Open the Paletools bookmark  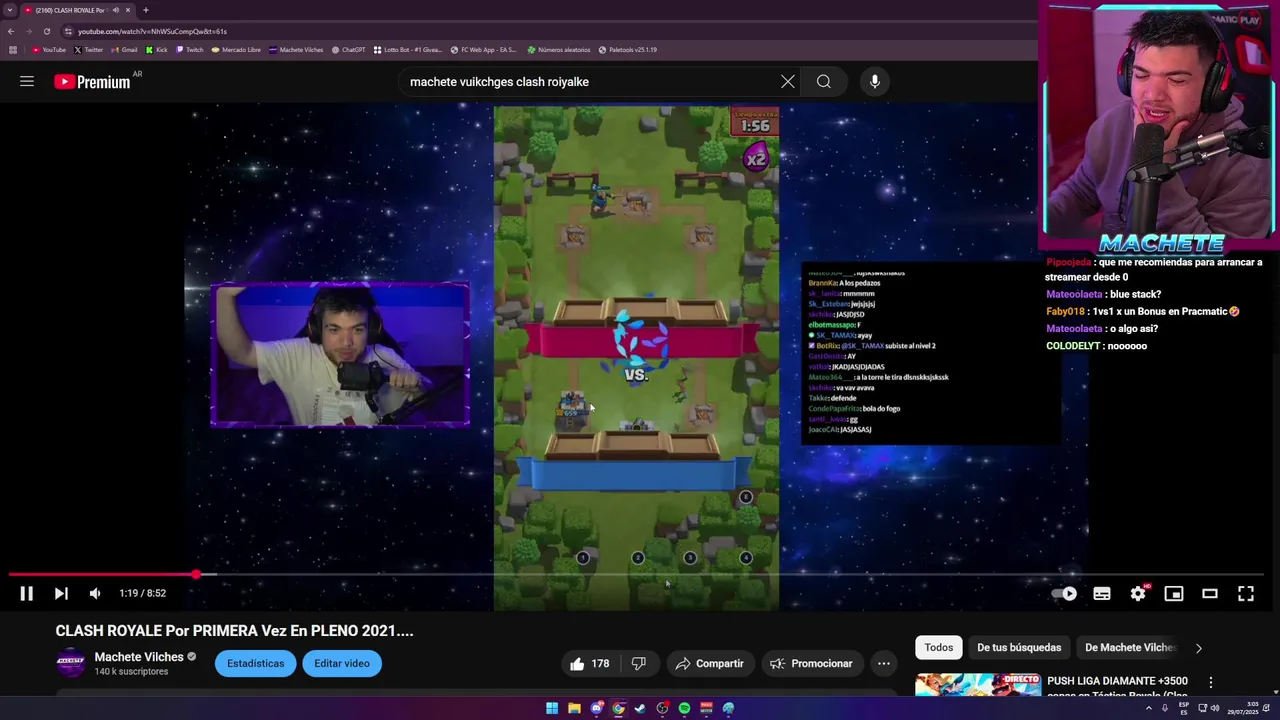(627, 50)
